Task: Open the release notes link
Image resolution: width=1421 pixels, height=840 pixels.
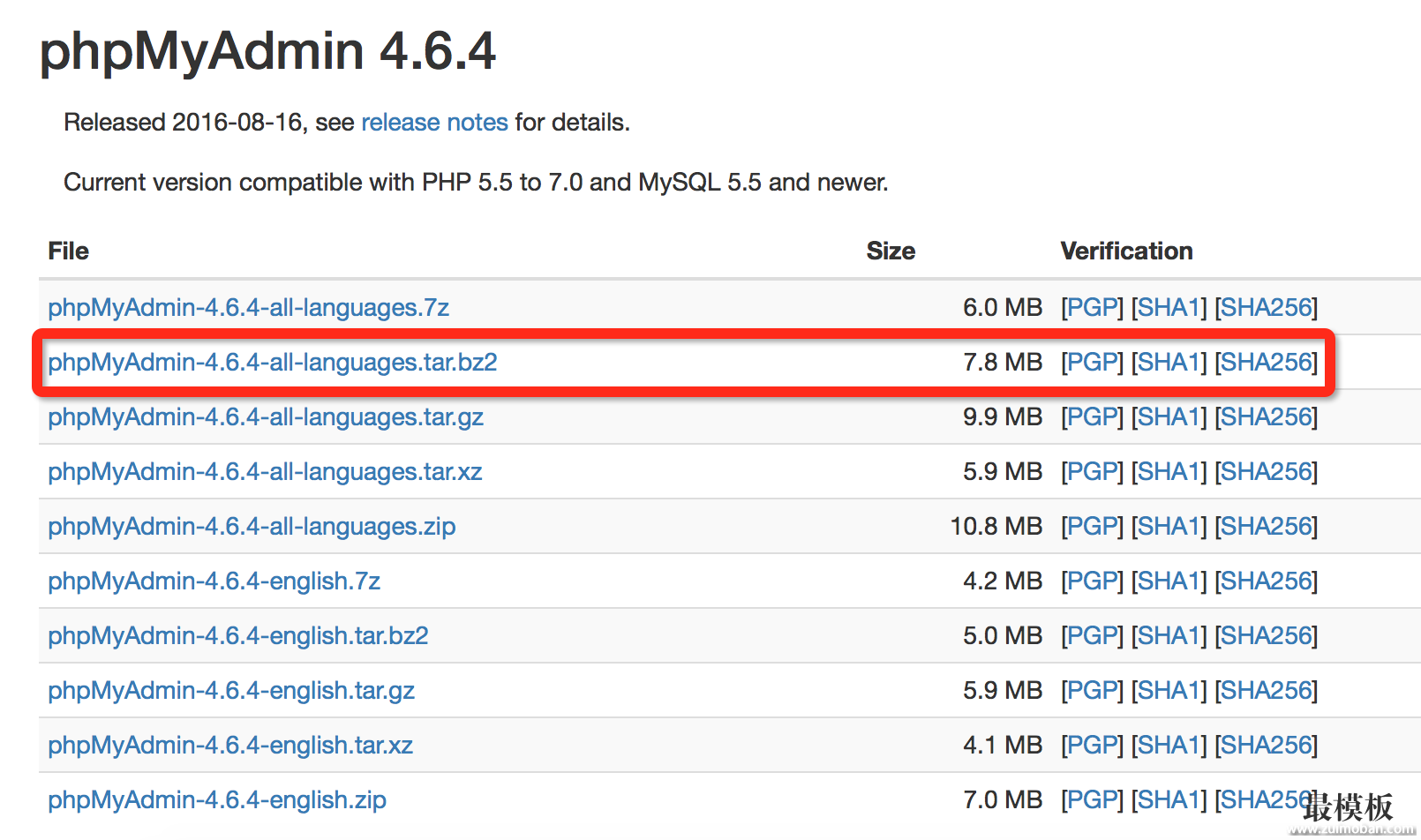Action: click(434, 122)
